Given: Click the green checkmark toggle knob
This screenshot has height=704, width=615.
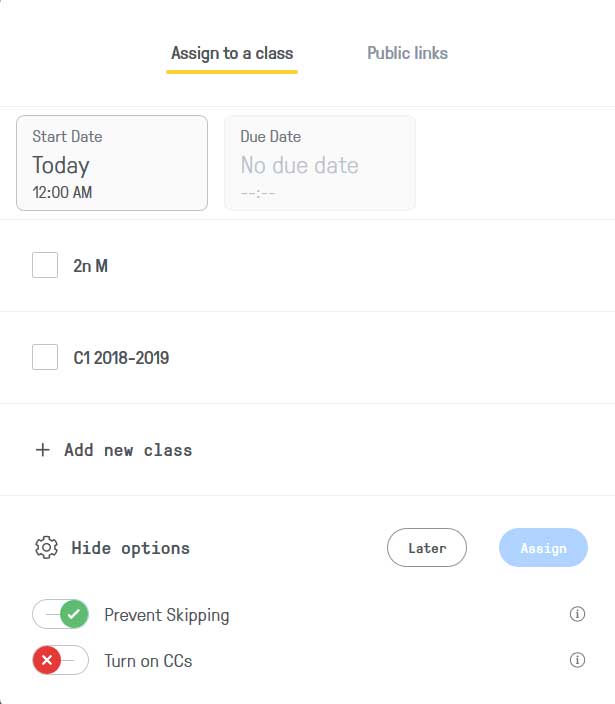Looking at the screenshot, I should click(x=74, y=614).
